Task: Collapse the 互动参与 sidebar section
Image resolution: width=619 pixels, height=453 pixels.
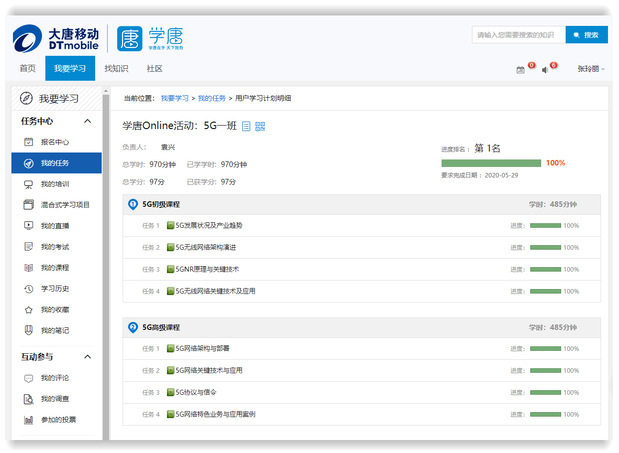Action: coord(88,357)
